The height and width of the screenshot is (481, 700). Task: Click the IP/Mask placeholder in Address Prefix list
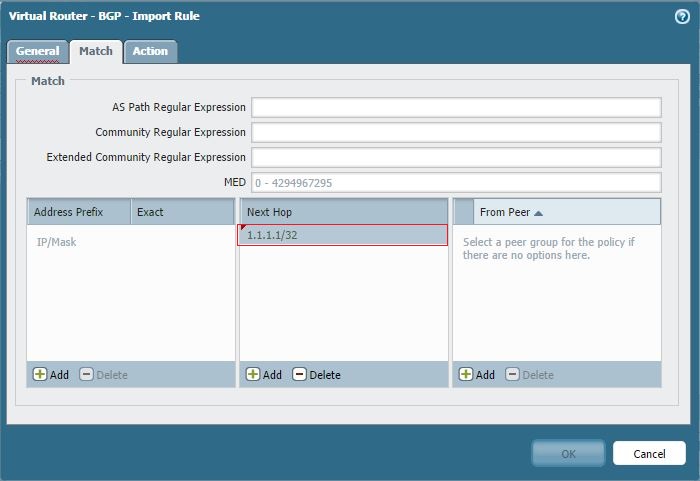click(x=56, y=242)
